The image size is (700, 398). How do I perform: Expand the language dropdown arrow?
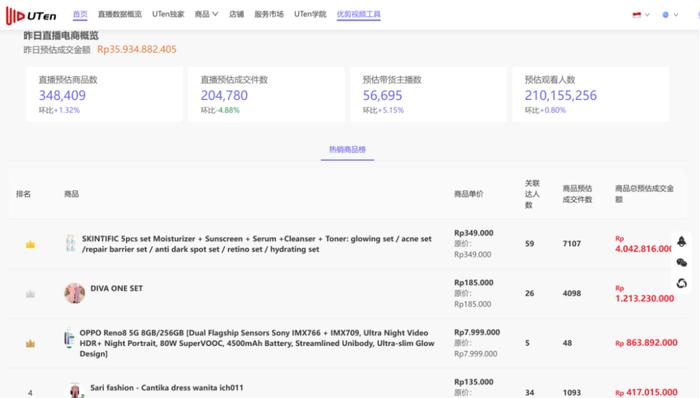point(675,15)
